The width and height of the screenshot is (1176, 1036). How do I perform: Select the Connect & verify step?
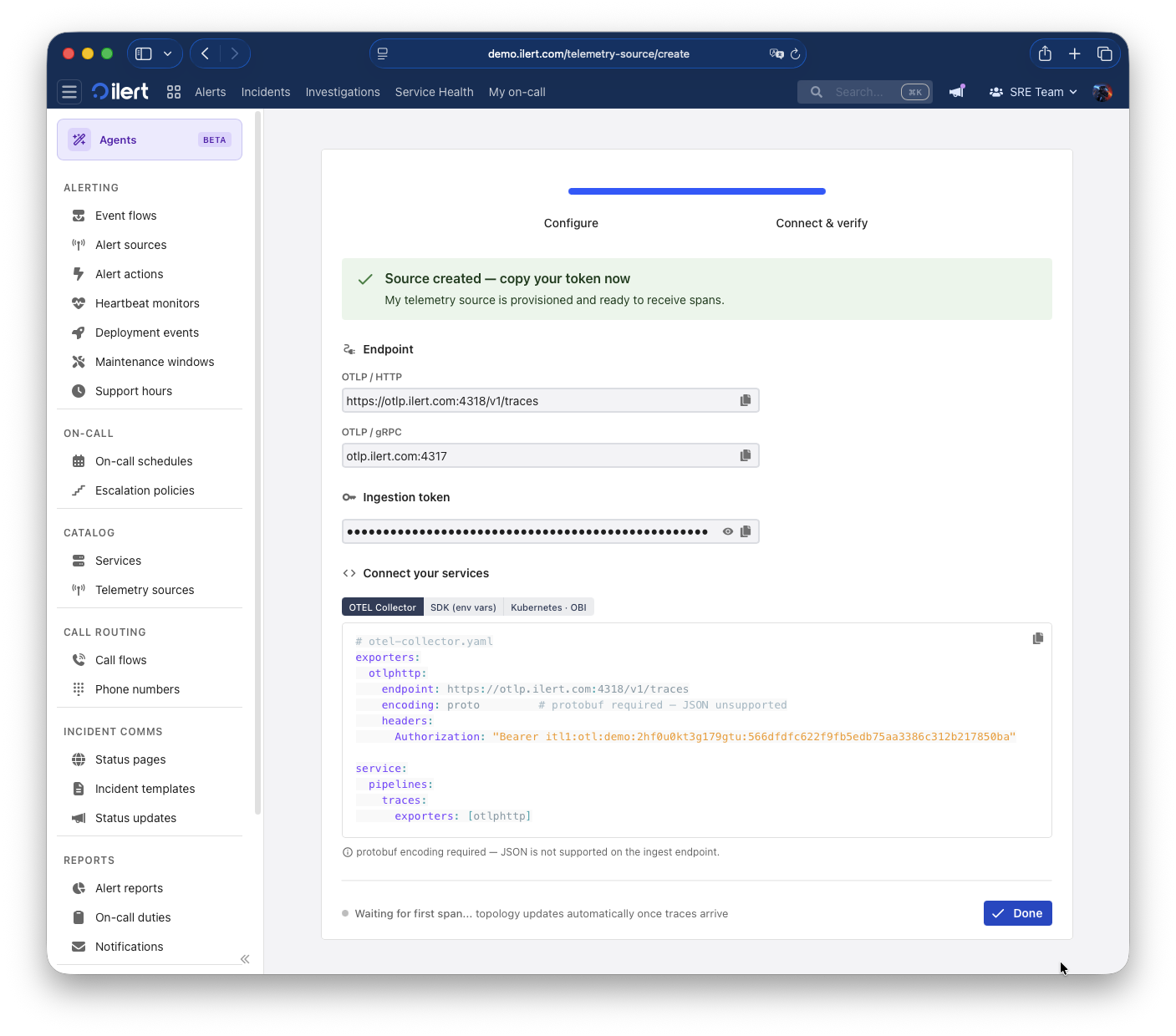[822, 223]
